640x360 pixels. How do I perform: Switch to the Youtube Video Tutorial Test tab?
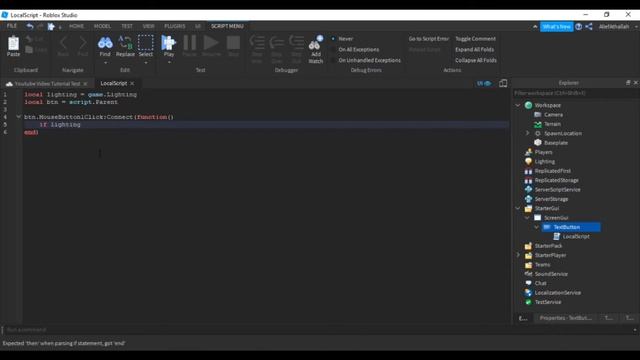click(47, 84)
